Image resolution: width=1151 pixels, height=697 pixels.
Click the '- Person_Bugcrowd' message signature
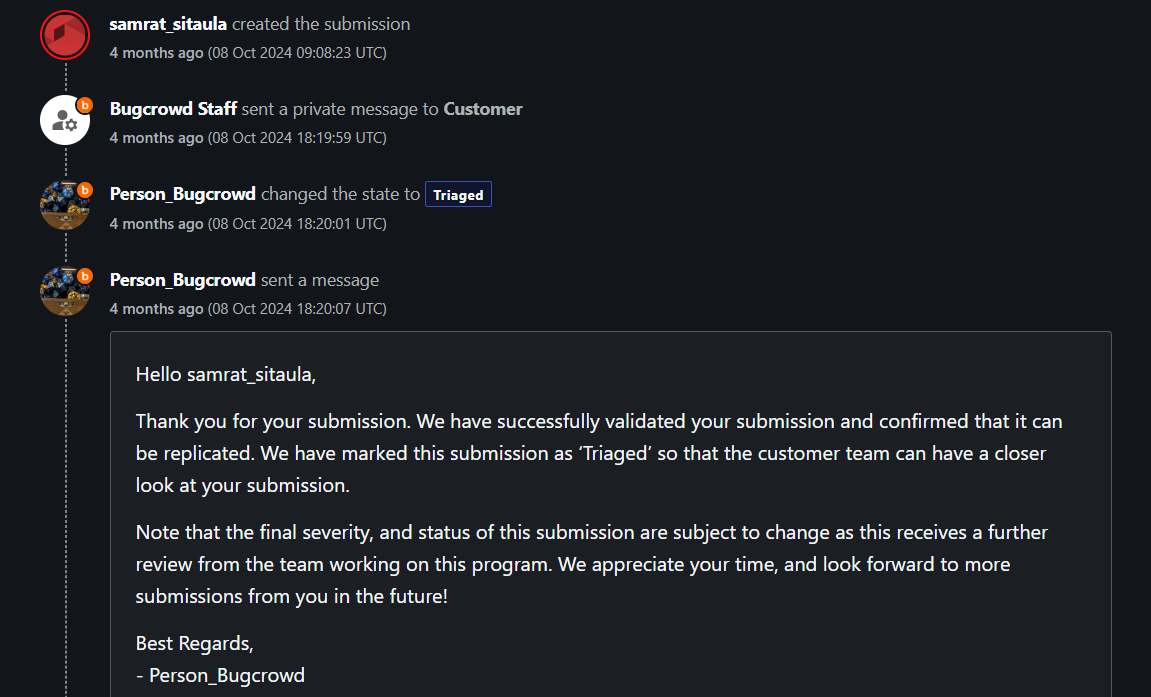(x=220, y=676)
